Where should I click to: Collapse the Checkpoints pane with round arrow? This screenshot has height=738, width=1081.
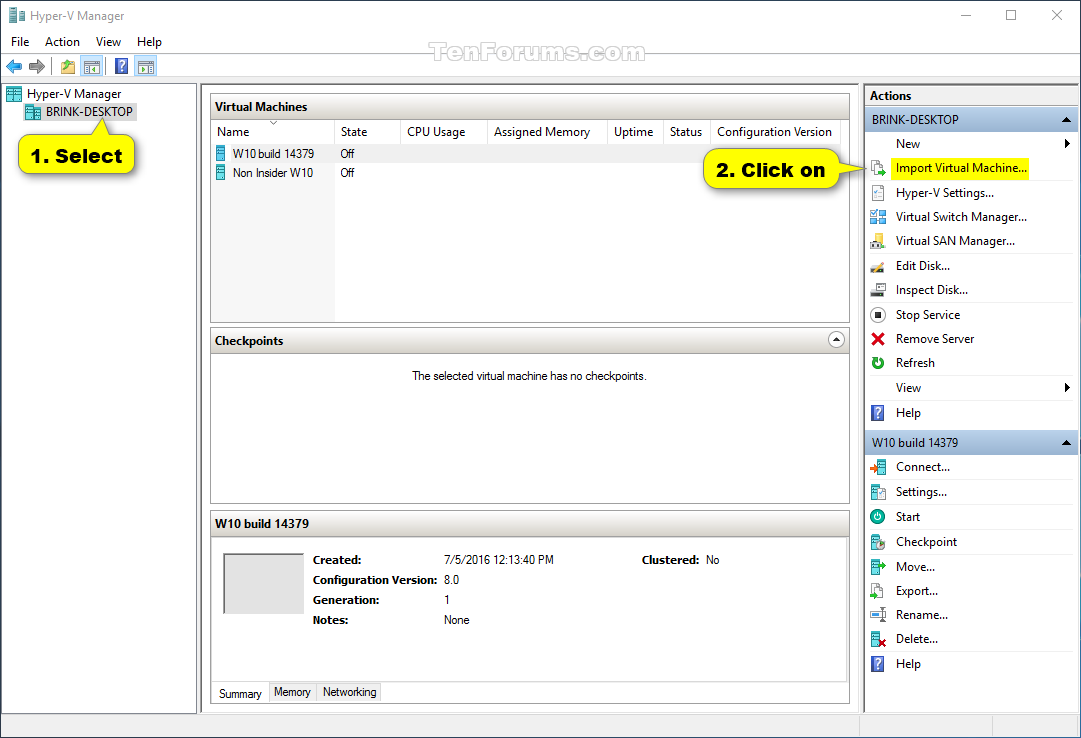click(836, 340)
